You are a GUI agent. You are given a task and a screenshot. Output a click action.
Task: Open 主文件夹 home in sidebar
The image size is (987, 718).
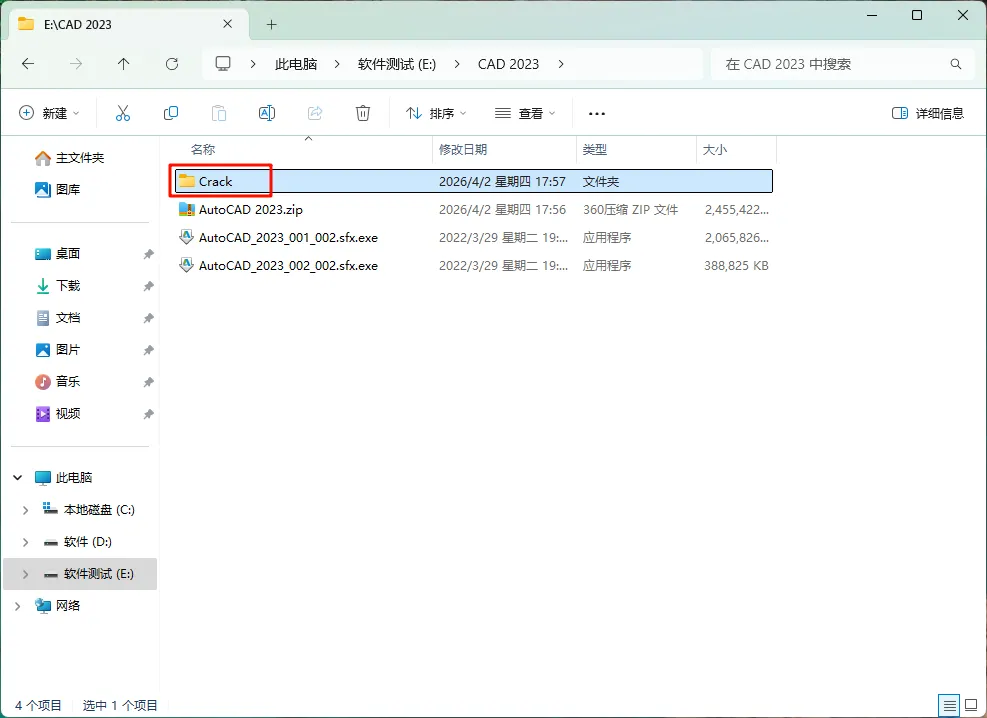[x=69, y=158]
